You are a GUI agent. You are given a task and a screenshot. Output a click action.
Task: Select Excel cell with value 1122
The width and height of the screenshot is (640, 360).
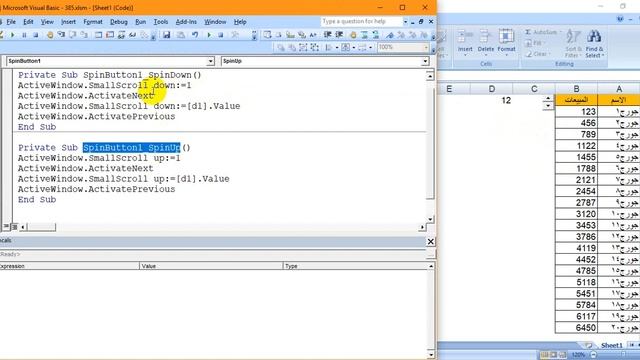[x=576, y=146]
